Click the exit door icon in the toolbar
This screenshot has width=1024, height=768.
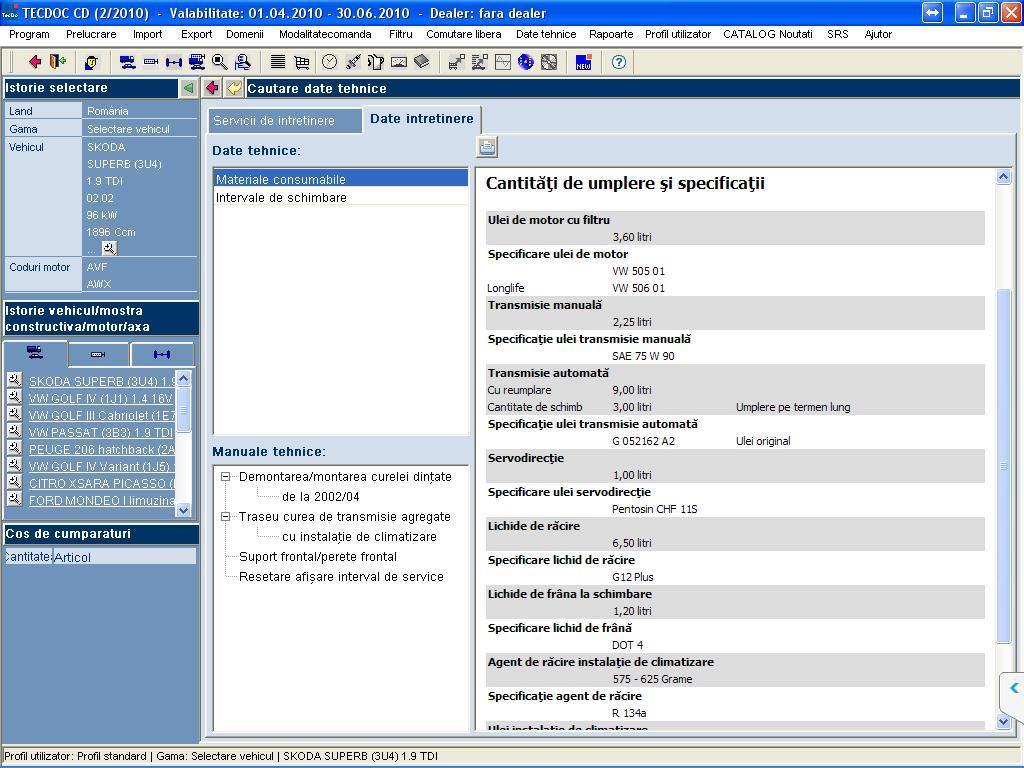point(58,62)
